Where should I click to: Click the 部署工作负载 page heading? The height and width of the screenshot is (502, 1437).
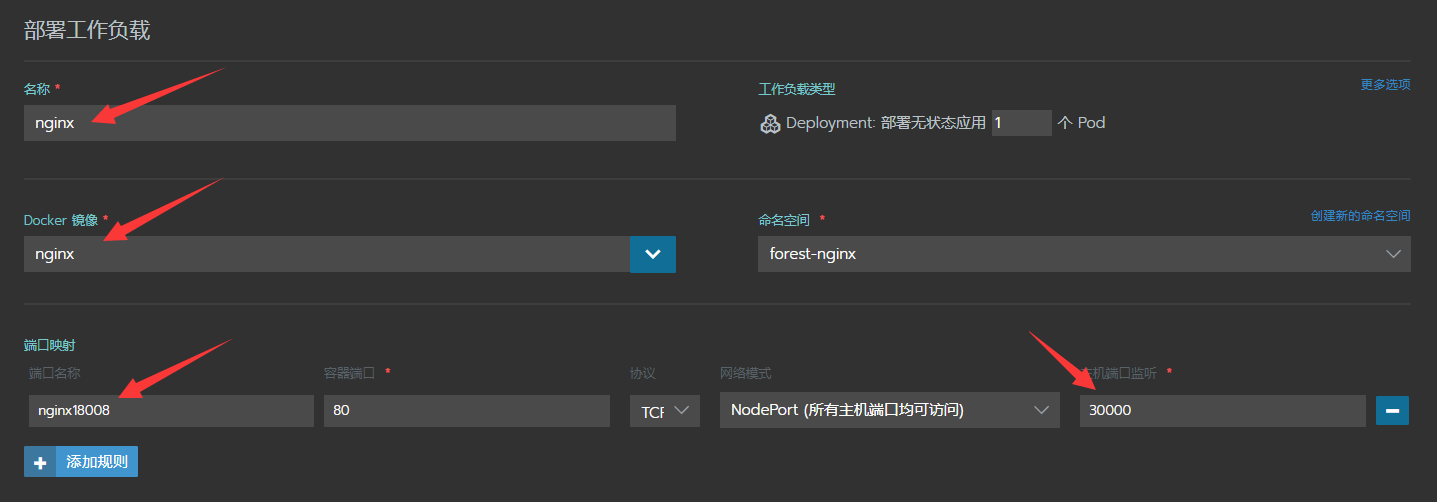[x=87, y=30]
